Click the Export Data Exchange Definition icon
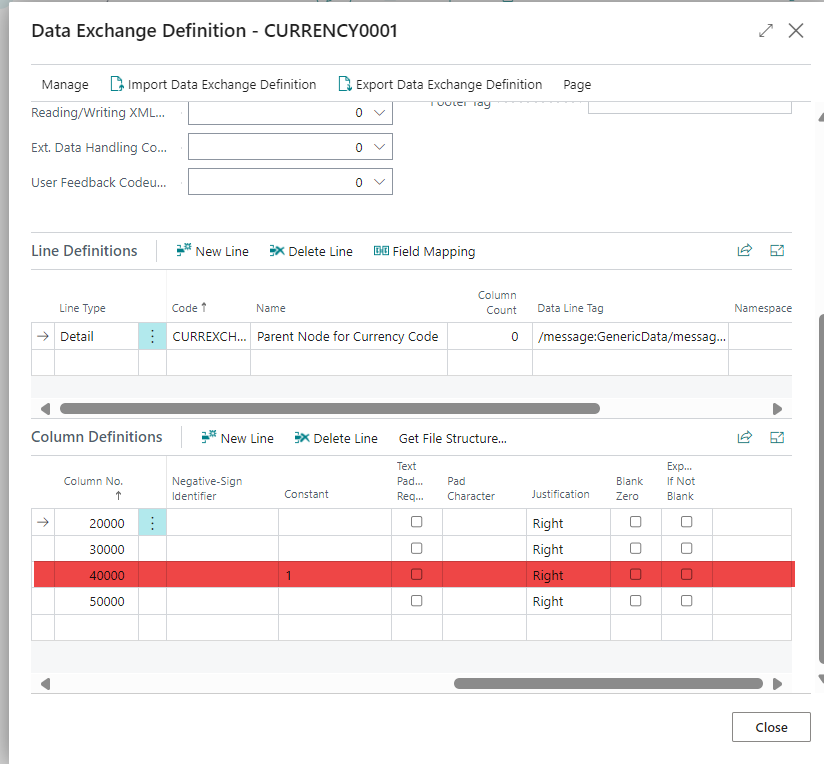This screenshot has height=764, width=824. [345, 84]
